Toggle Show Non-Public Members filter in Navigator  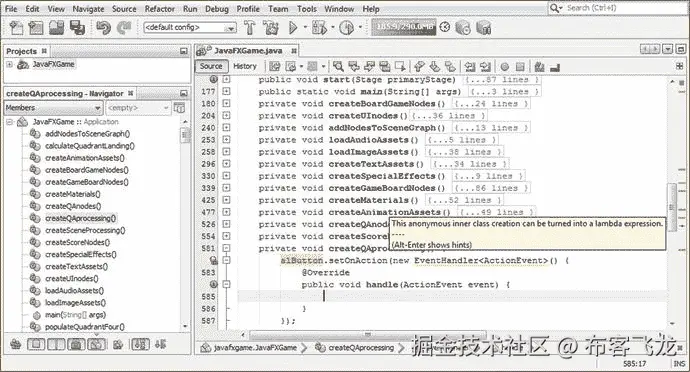tap(77, 344)
